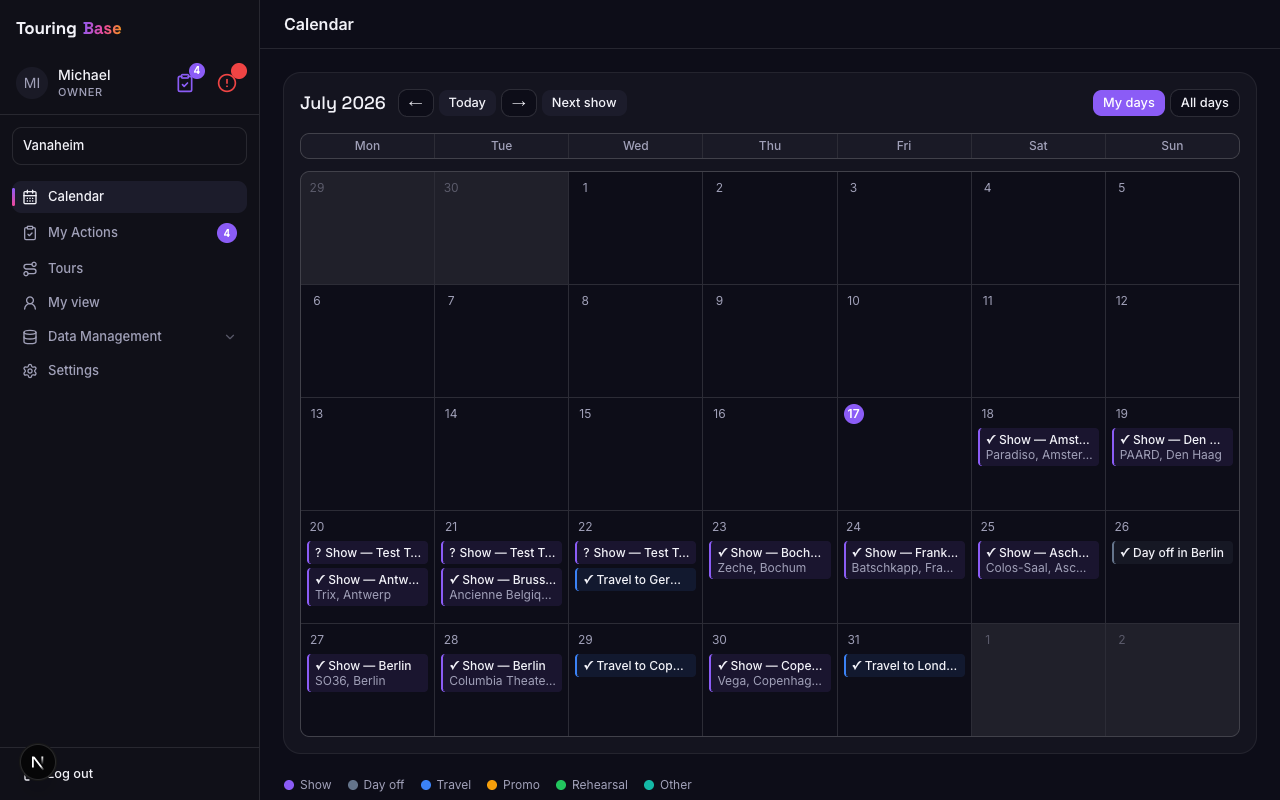This screenshot has height=800, width=1280.
Task: Open Day off in Berlin event
Action: point(1172,553)
